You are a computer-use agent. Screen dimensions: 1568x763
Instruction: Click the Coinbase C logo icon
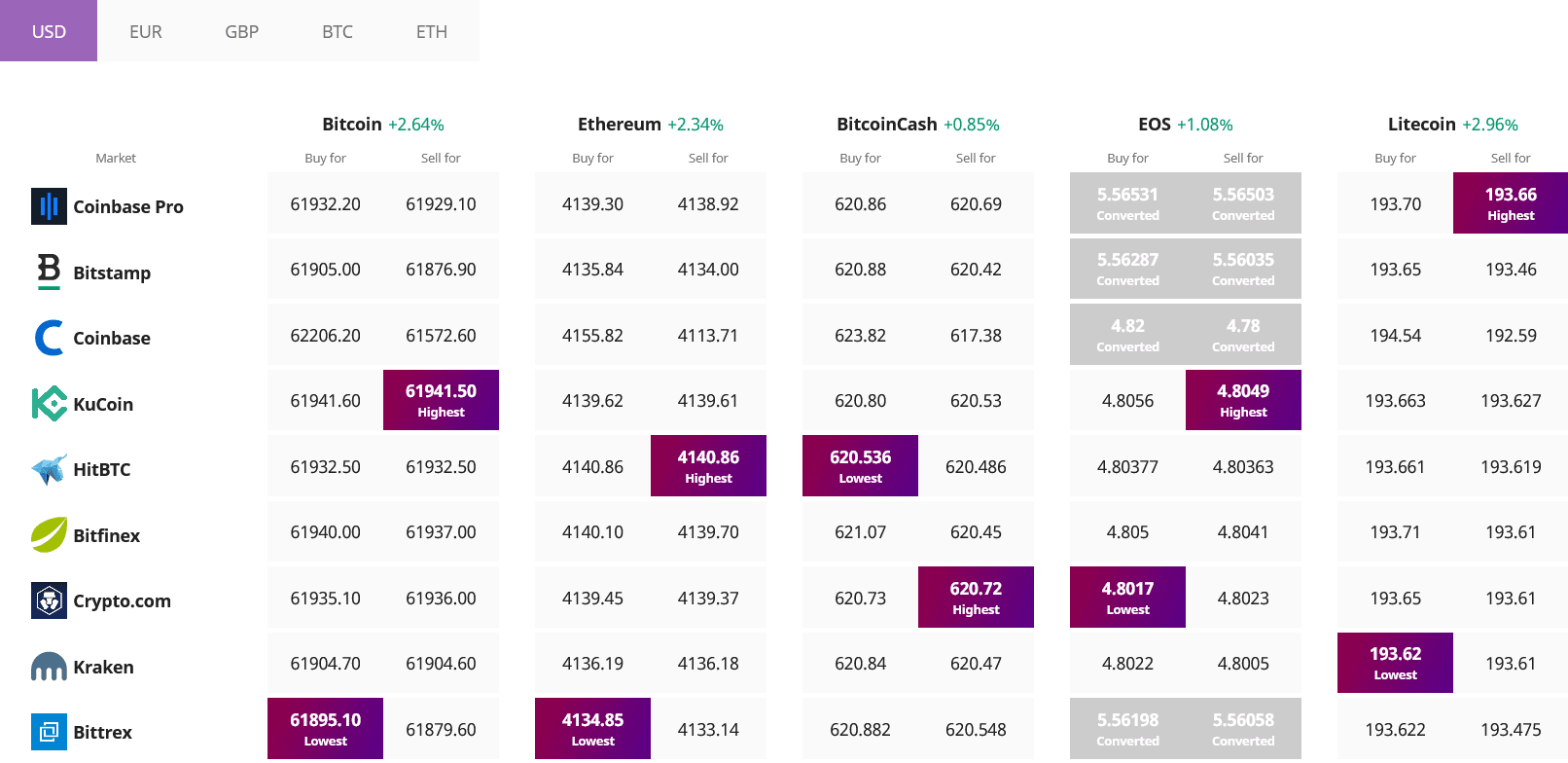(49, 338)
